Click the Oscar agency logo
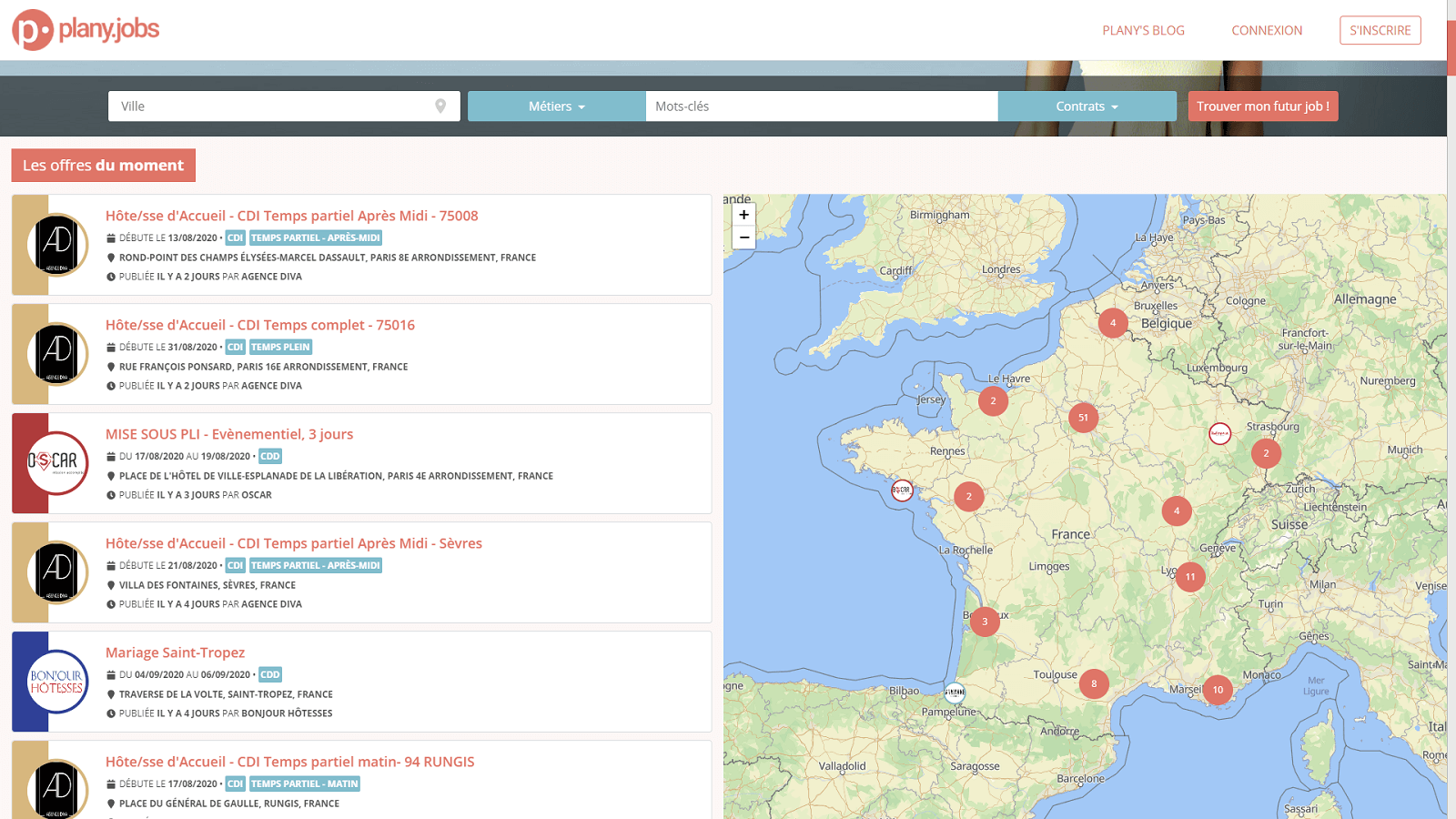The width and height of the screenshot is (1456, 819). [x=57, y=463]
